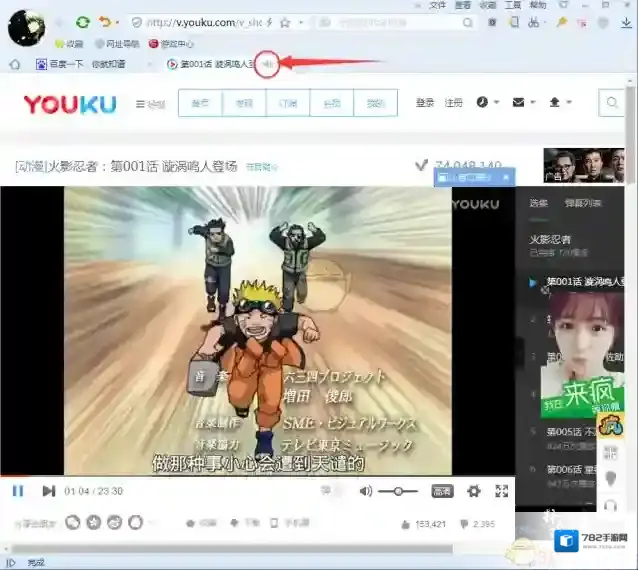
Task: Click 登录 login link
Action: coord(425,103)
